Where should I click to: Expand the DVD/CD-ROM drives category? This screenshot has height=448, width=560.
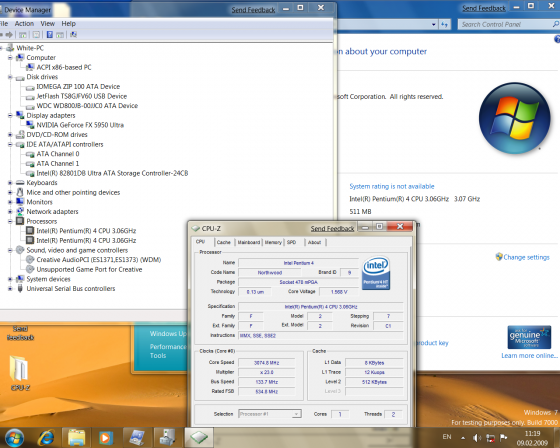pyautogui.click(x=10, y=135)
